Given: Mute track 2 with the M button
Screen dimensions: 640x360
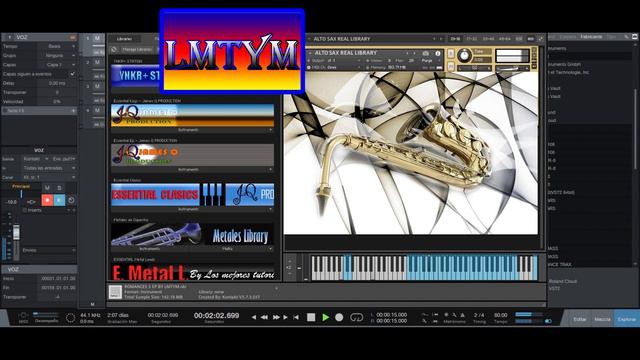Looking at the screenshot, I should (x=98, y=62).
